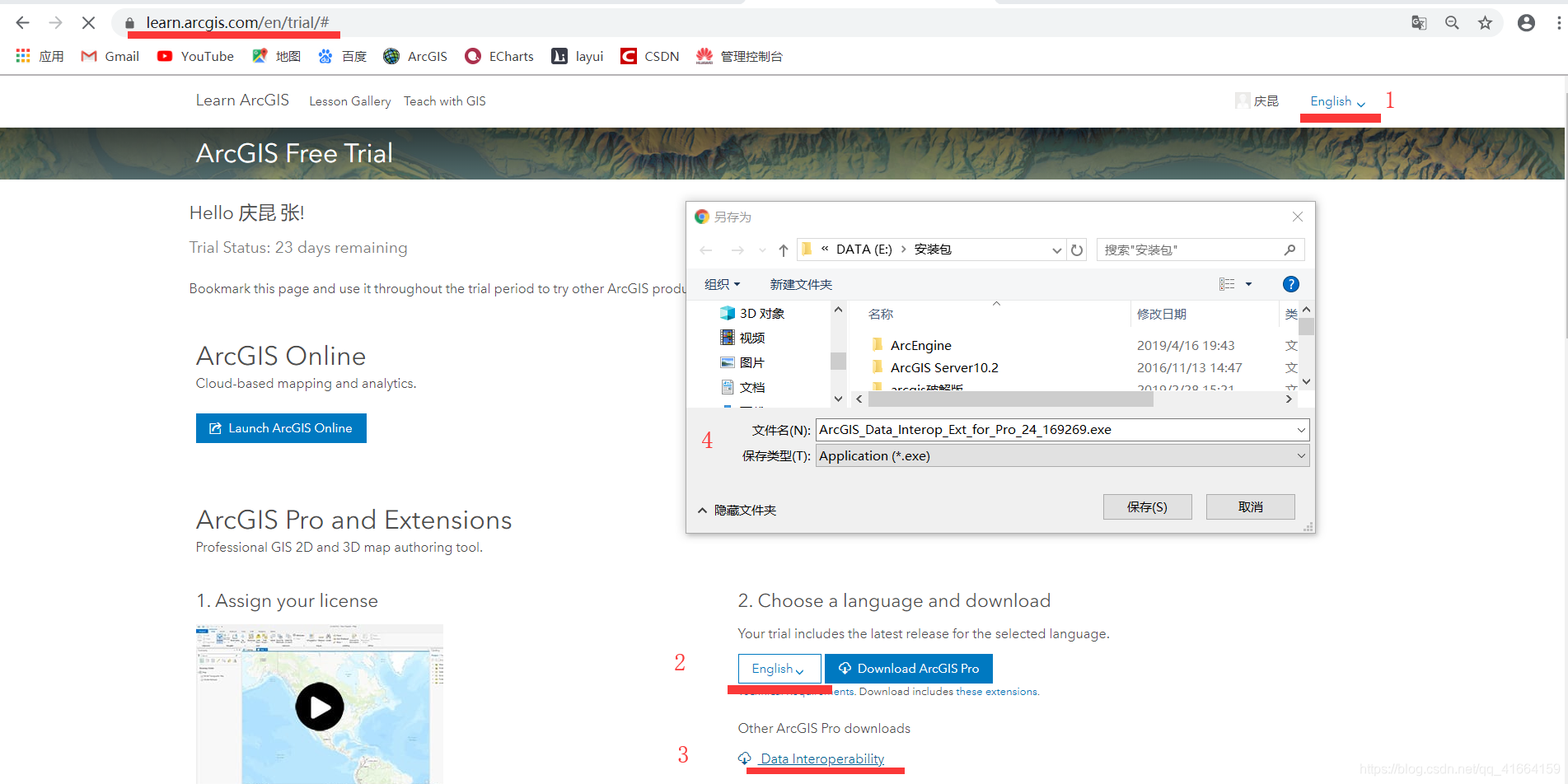Open the 组织 menu dropdown
This screenshot has width=1568, height=784.
723,284
